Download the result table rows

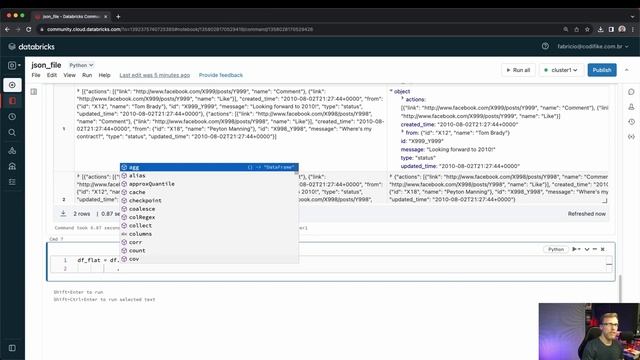[63, 213]
